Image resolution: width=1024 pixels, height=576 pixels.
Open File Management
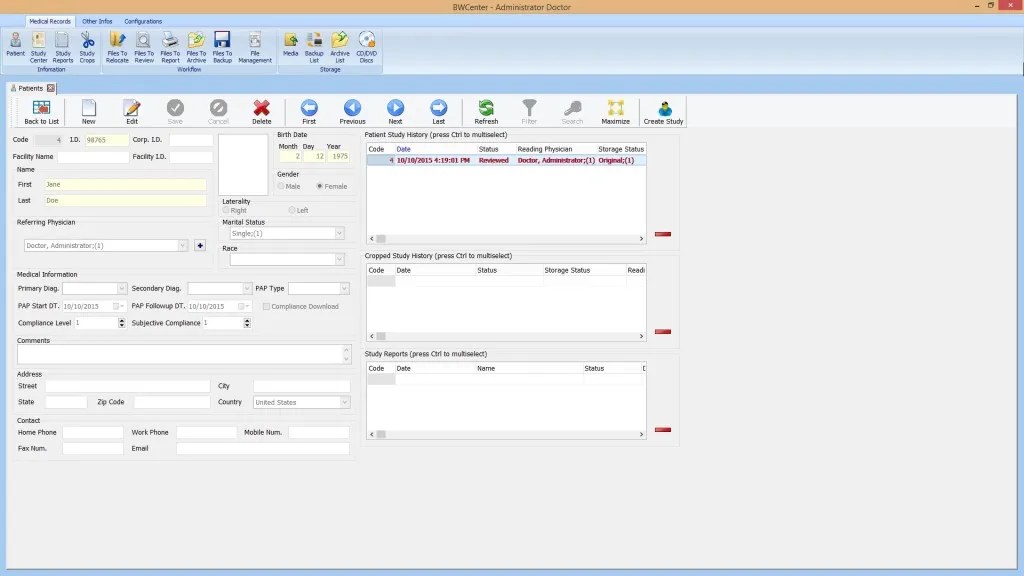click(x=255, y=48)
